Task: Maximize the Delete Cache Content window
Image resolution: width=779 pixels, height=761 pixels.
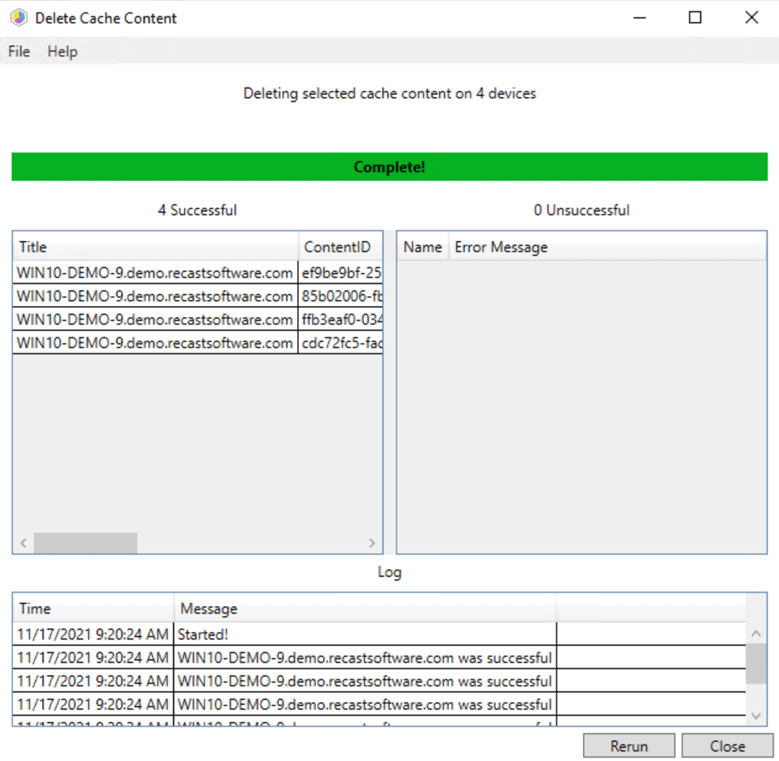Action: coord(695,18)
